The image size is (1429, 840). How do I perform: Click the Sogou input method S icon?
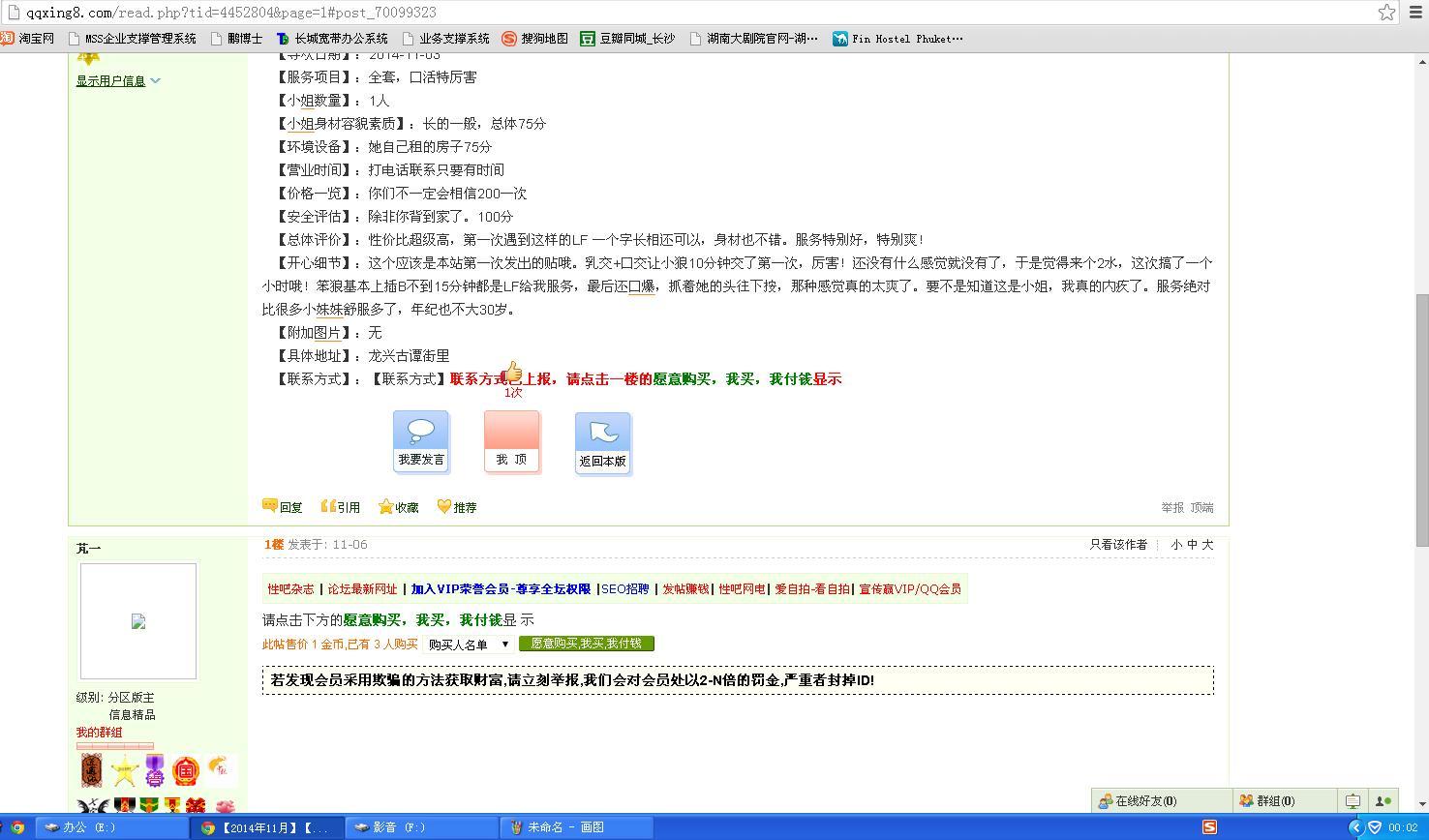pos(1209,826)
